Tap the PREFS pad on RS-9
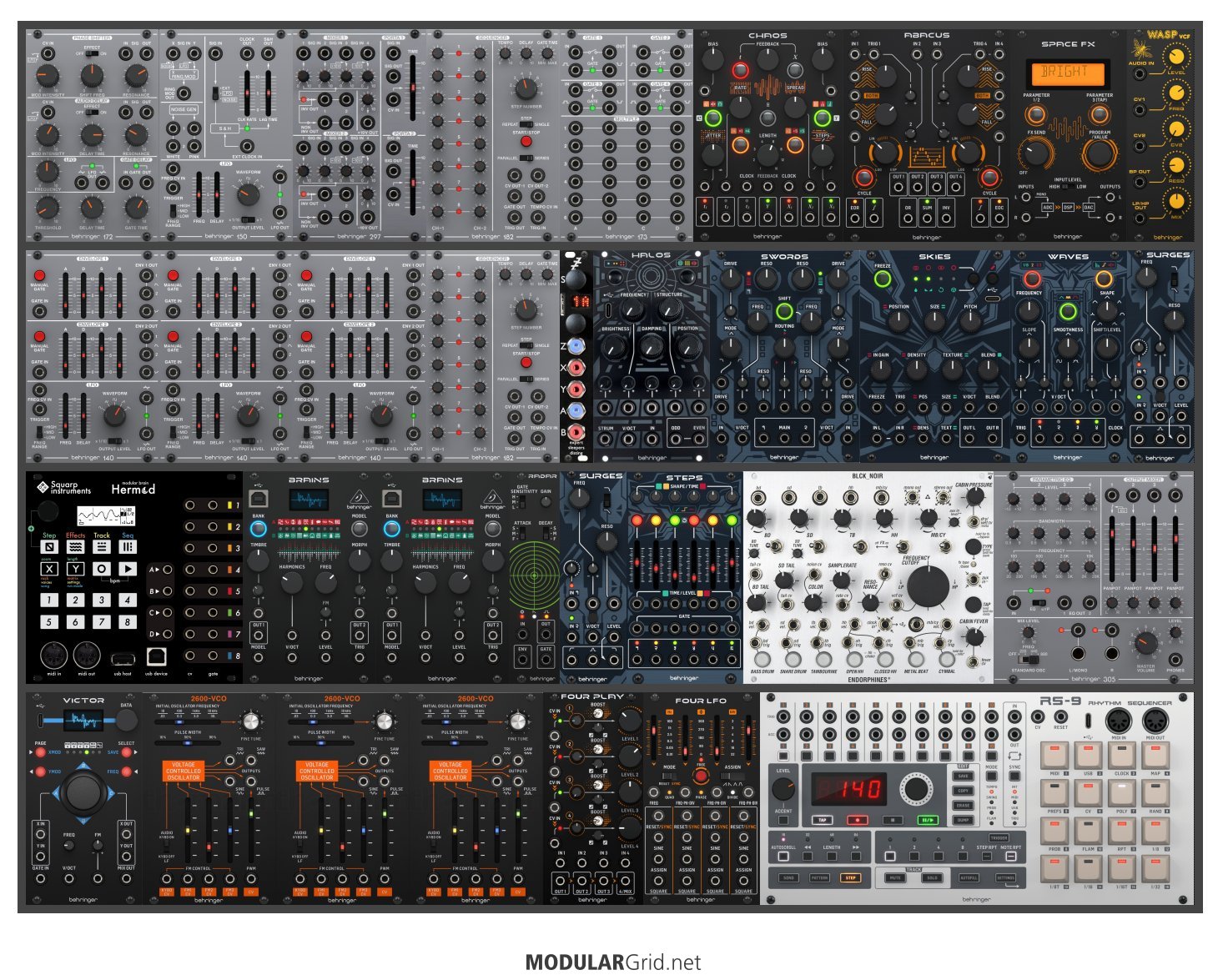1228x980 pixels. pos(1054,793)
